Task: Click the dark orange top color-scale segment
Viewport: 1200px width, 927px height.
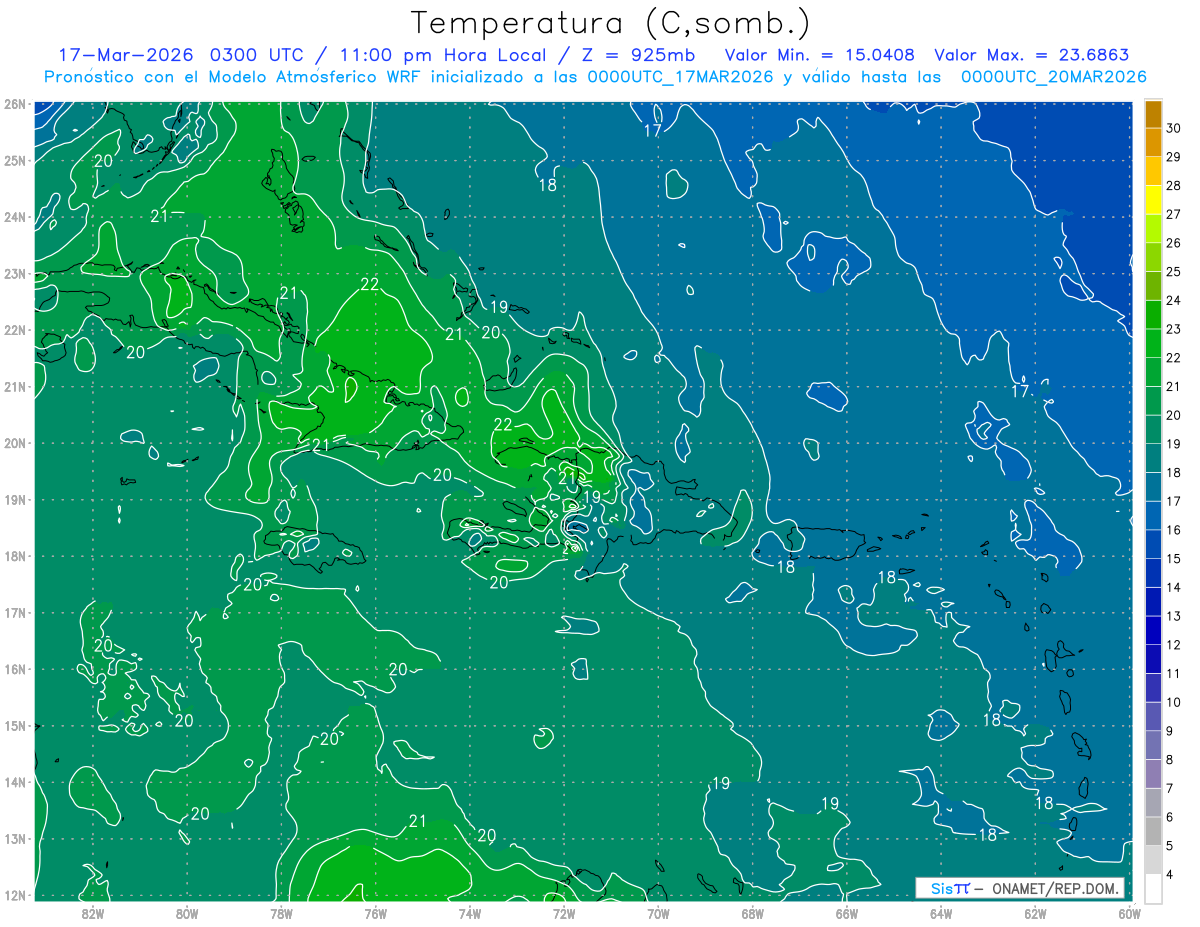Action: 1154,114
